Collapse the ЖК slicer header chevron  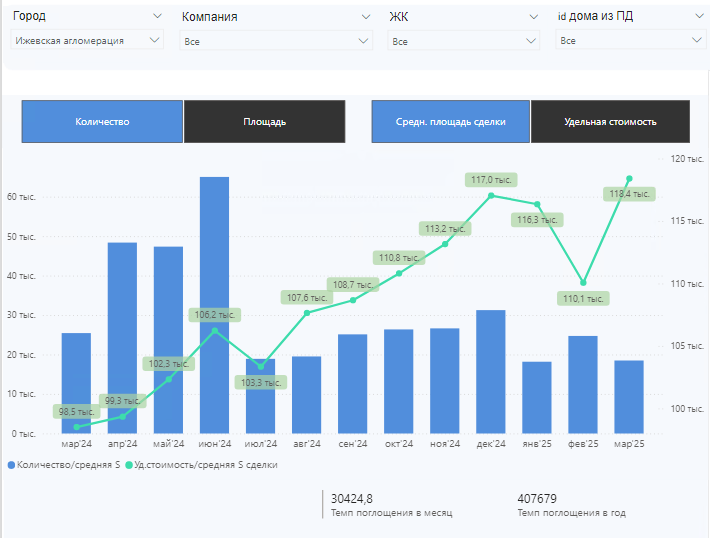(x=533, y=17)
